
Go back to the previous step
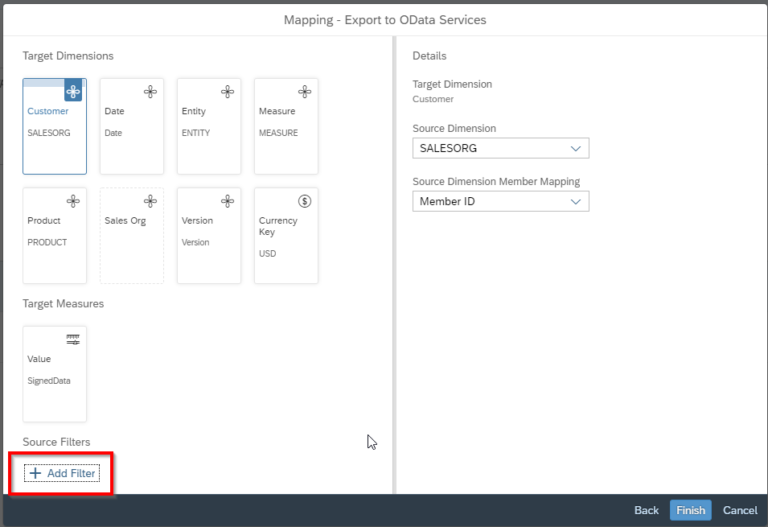(646, 510)
